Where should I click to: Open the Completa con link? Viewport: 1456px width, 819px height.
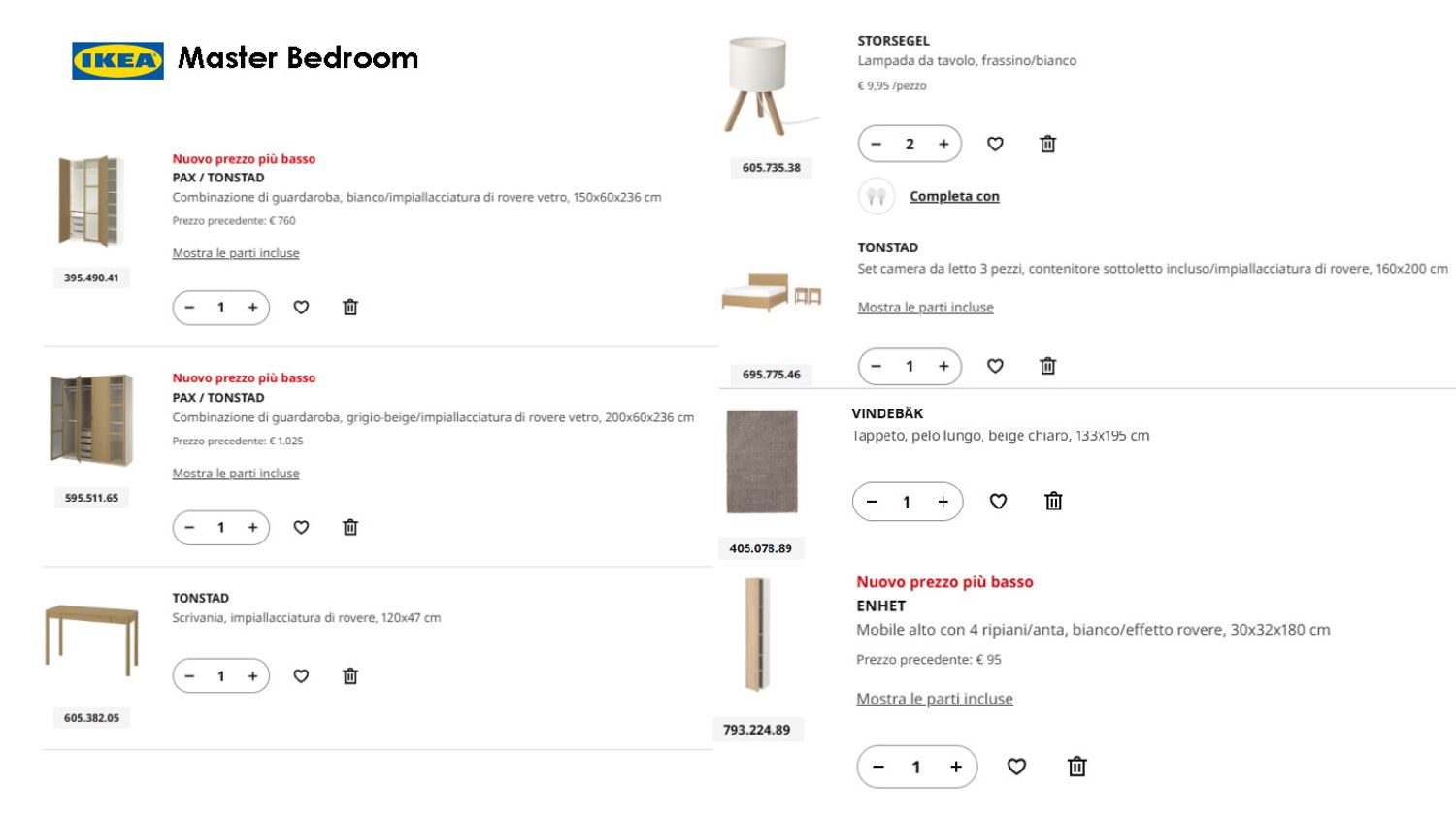pos(954,196)
